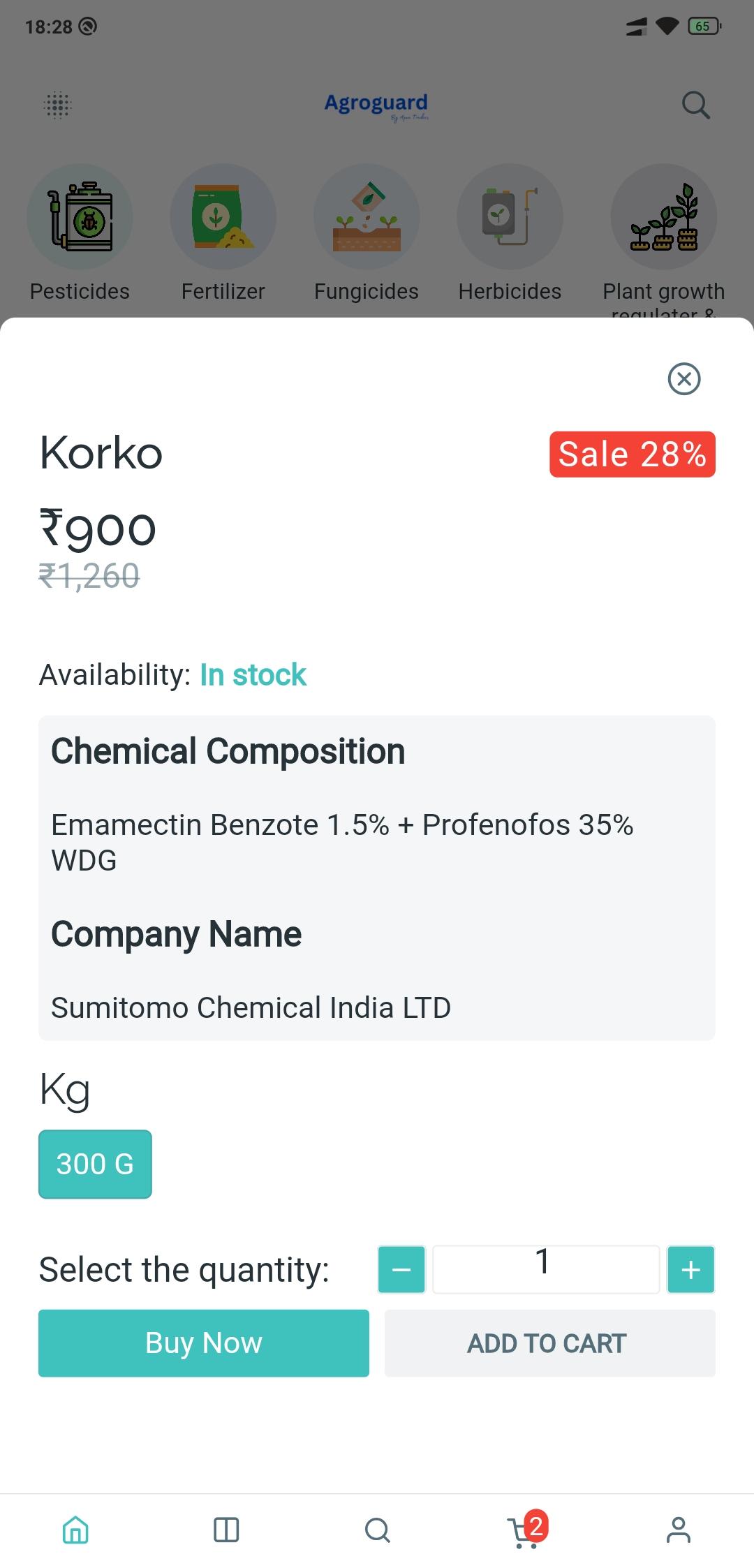Open the categories panel tab in bottom bar

226,1530
